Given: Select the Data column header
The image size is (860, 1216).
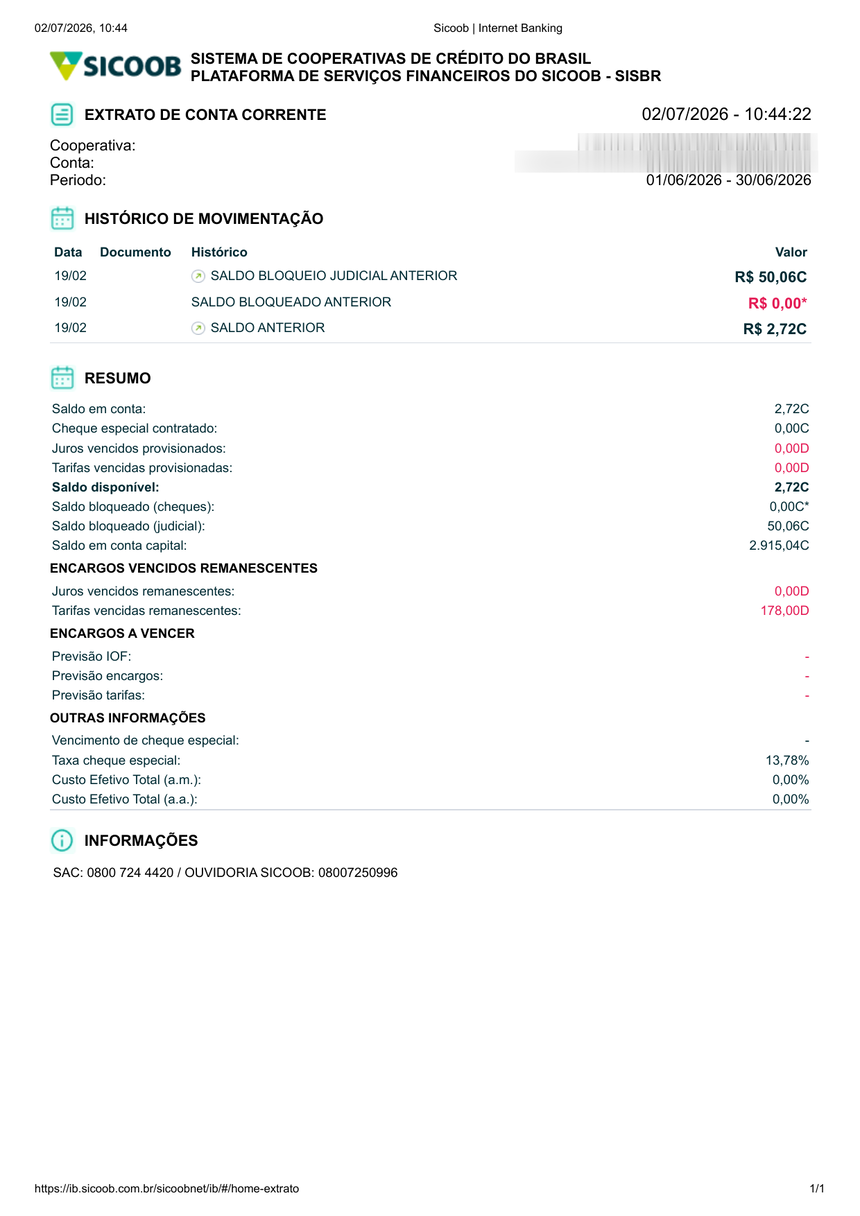Looking at the screenshot, I should pos(68,252).
